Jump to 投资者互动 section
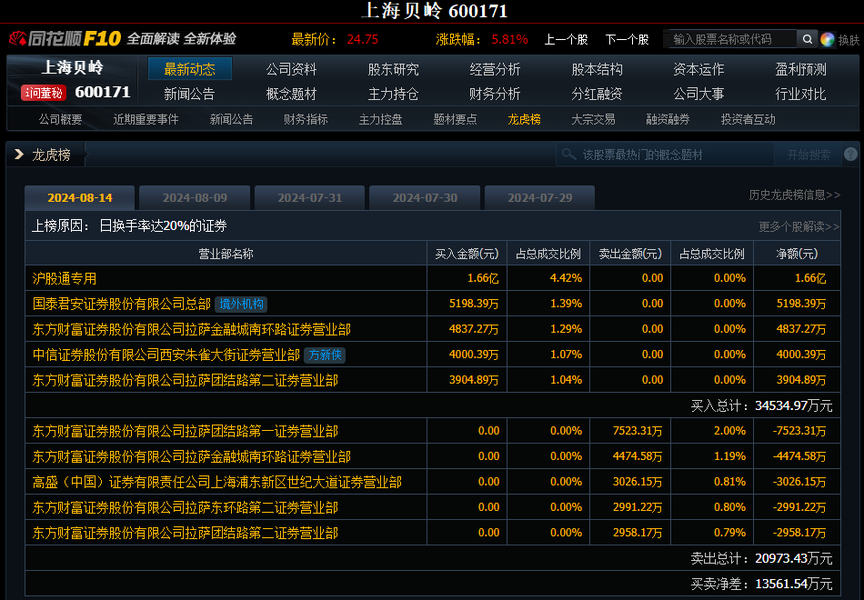Viewport: 864px width, 600px height. pos(748,120)
